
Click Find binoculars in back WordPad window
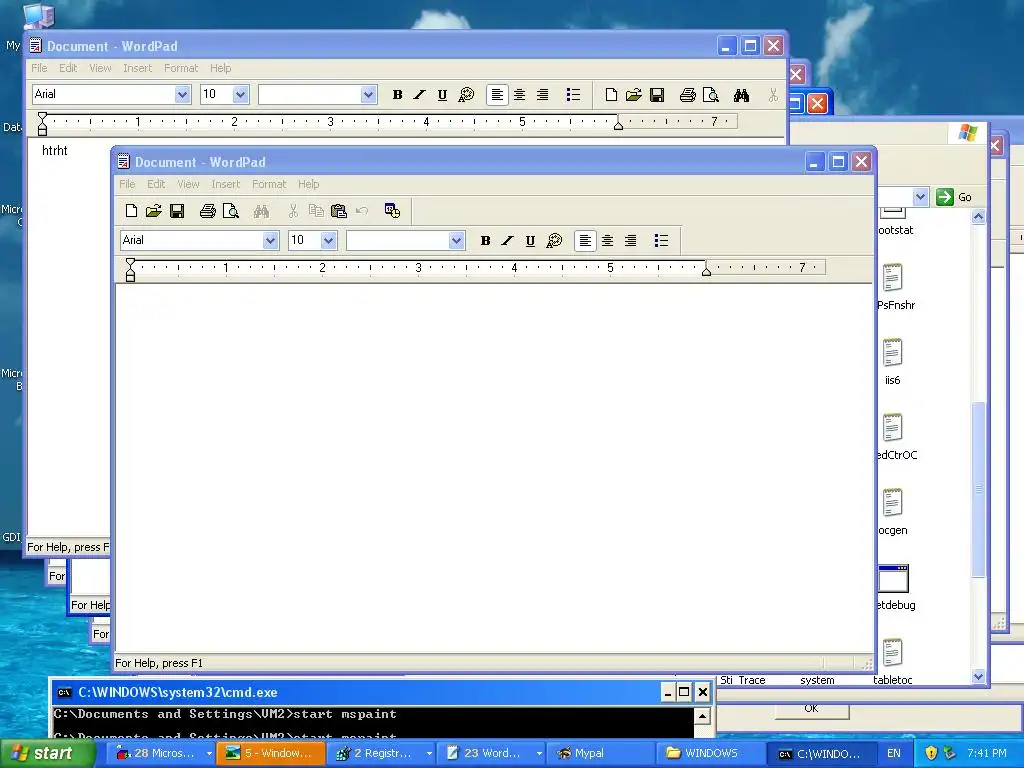[741, 95]
